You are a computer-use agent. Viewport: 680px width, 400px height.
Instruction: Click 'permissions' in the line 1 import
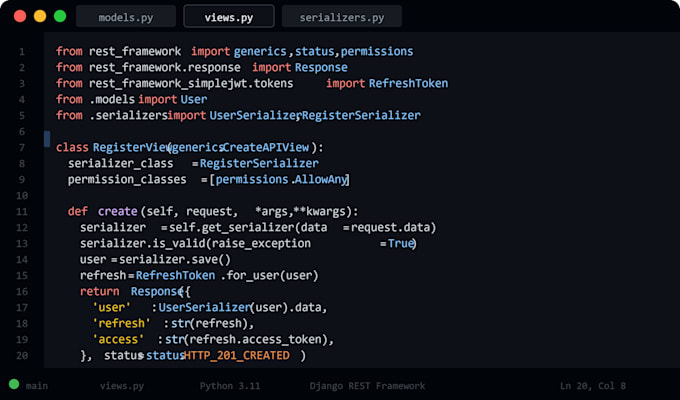click(377, 52)
